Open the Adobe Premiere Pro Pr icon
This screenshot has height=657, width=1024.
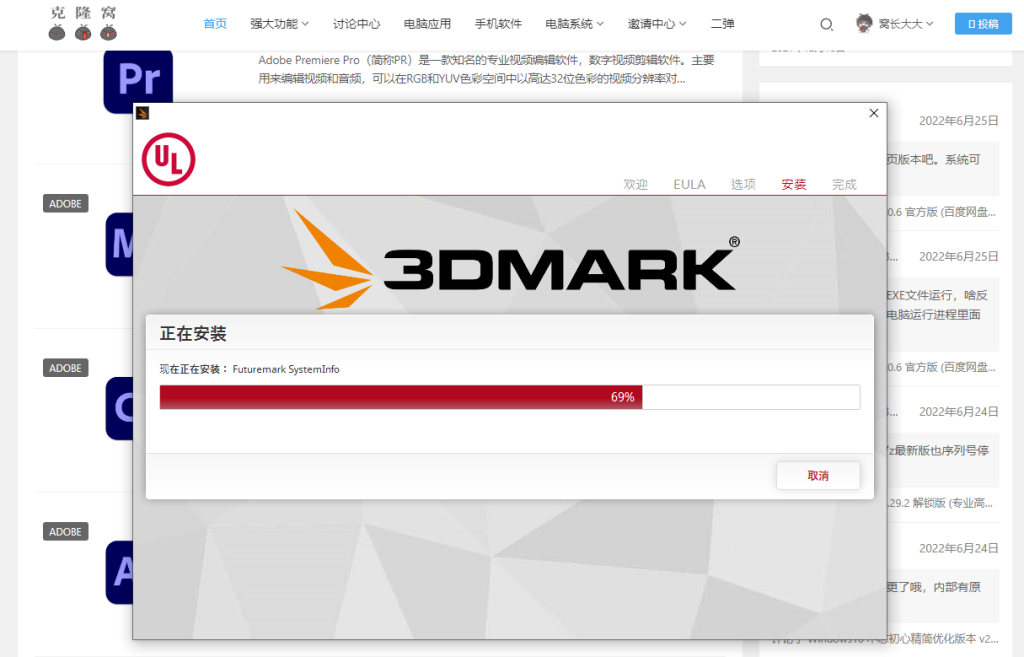(x=138, y=82)
